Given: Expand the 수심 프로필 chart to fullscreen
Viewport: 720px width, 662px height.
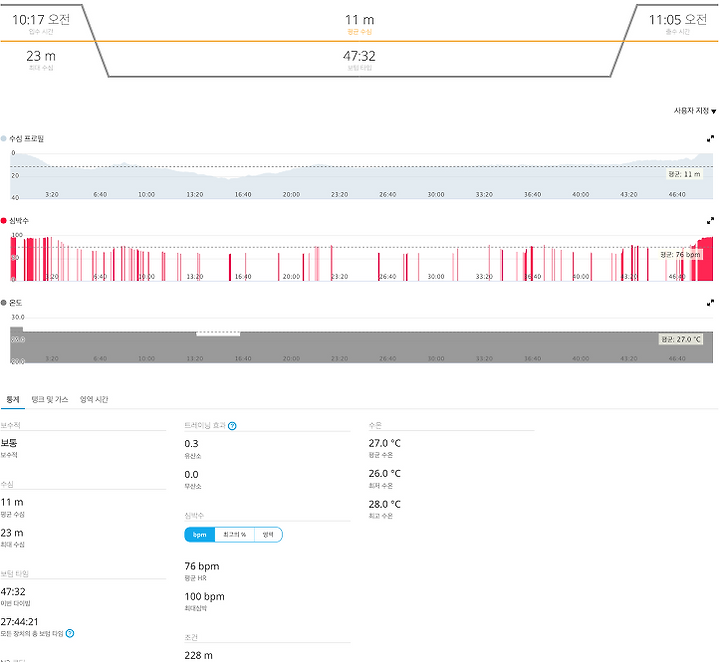Looking at the screenshot, I should 710,139.
